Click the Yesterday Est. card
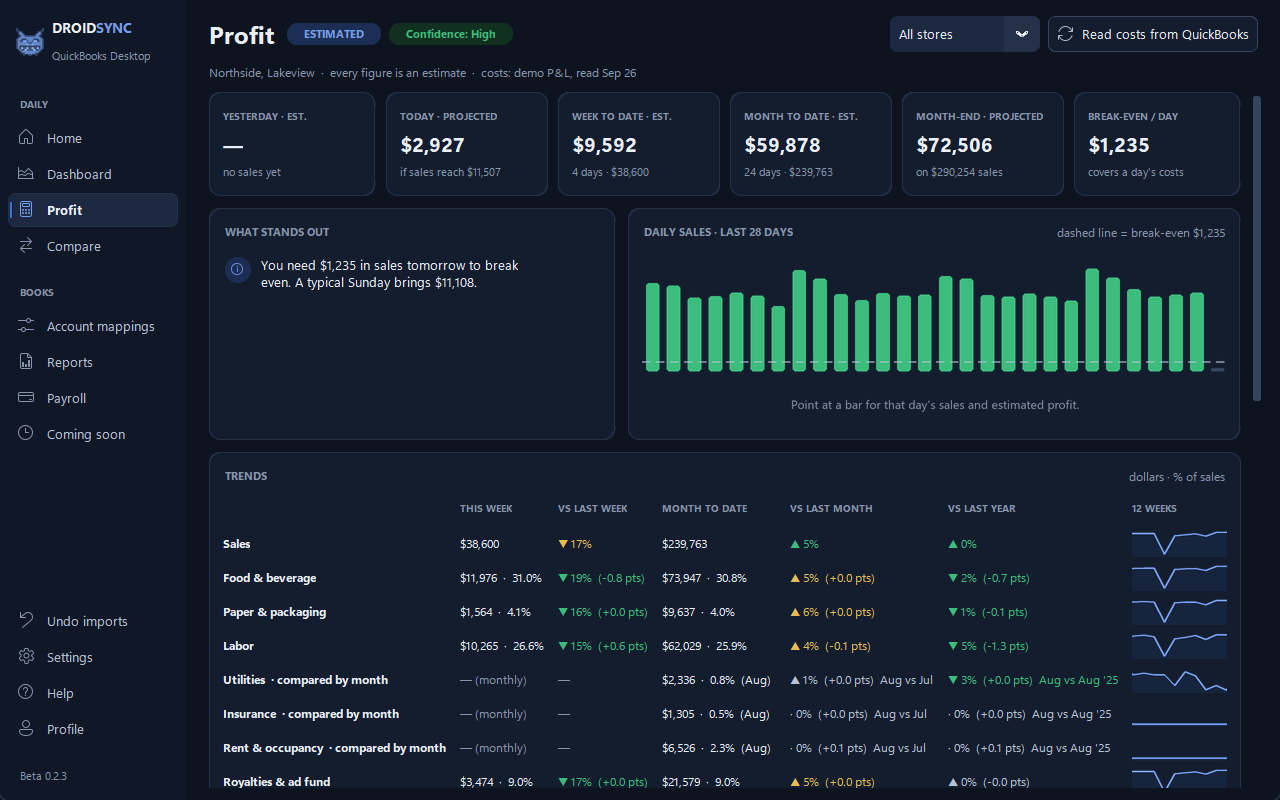 (x=292, y=144)
